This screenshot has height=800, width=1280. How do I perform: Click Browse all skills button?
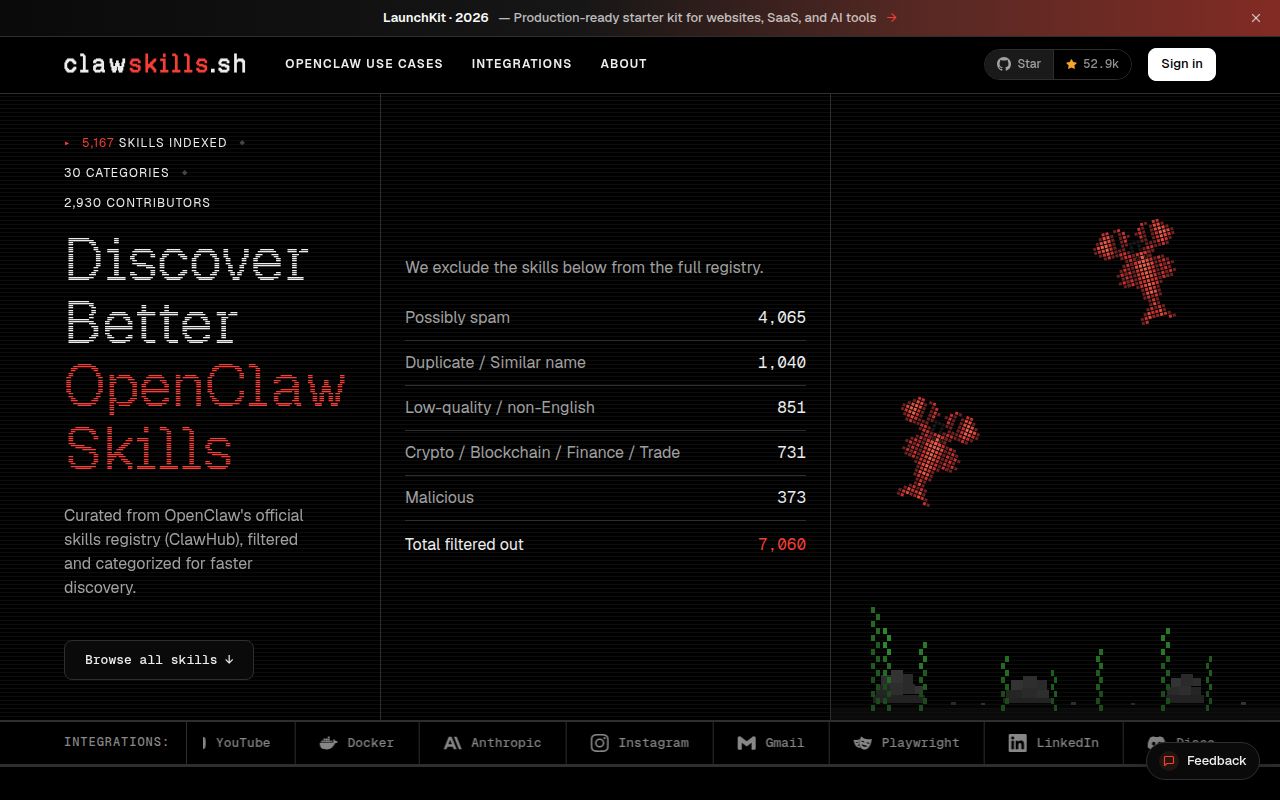point(159,660)
